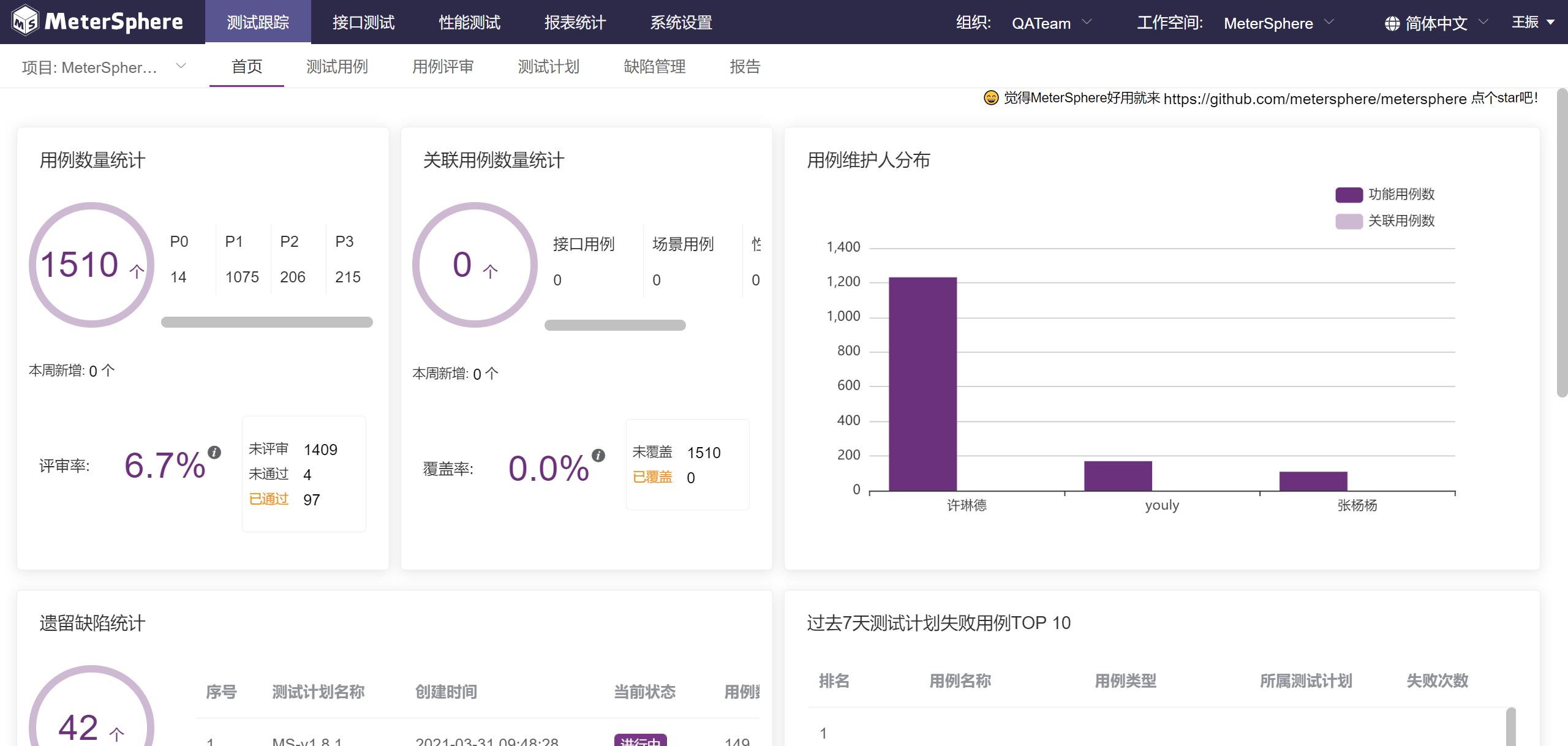Open the GitHub metersphere link

pyautogui.click(x=1315, y=99)
